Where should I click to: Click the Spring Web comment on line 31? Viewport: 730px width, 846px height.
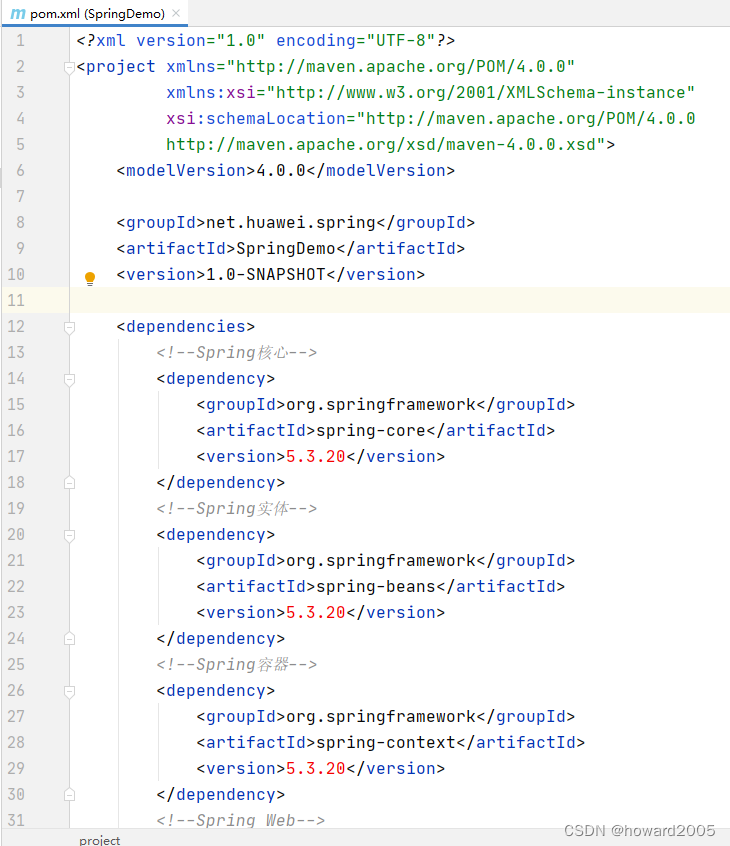241,820
